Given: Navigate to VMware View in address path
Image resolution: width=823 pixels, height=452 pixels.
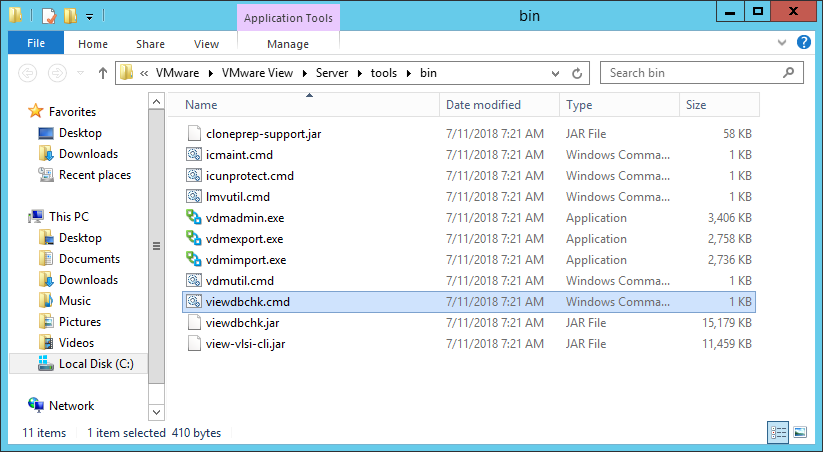Looking at the screenshot, I should point(257,73).
